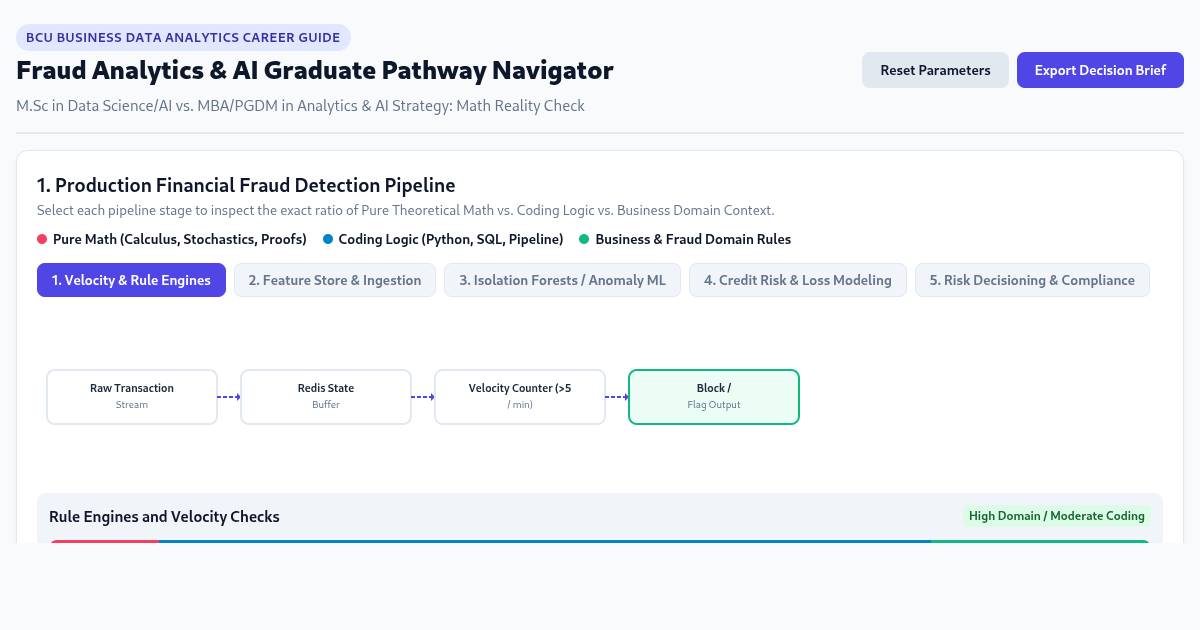The image size is (1200, 630).
Task: Click the blue Coding Logic legend dot
Action: pyautogui.click(x=328, y=239)
